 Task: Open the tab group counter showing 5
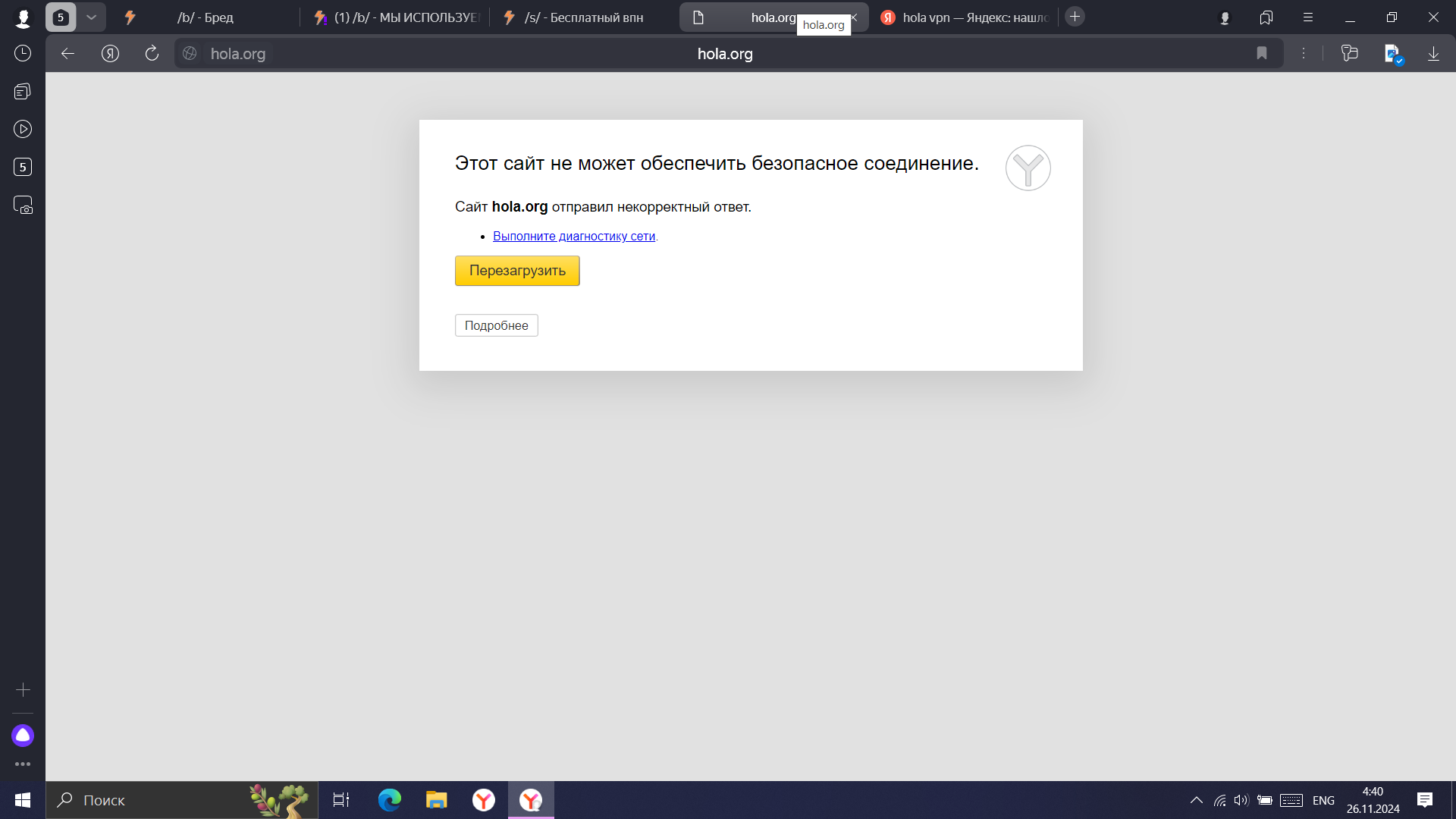coord(61,17)
